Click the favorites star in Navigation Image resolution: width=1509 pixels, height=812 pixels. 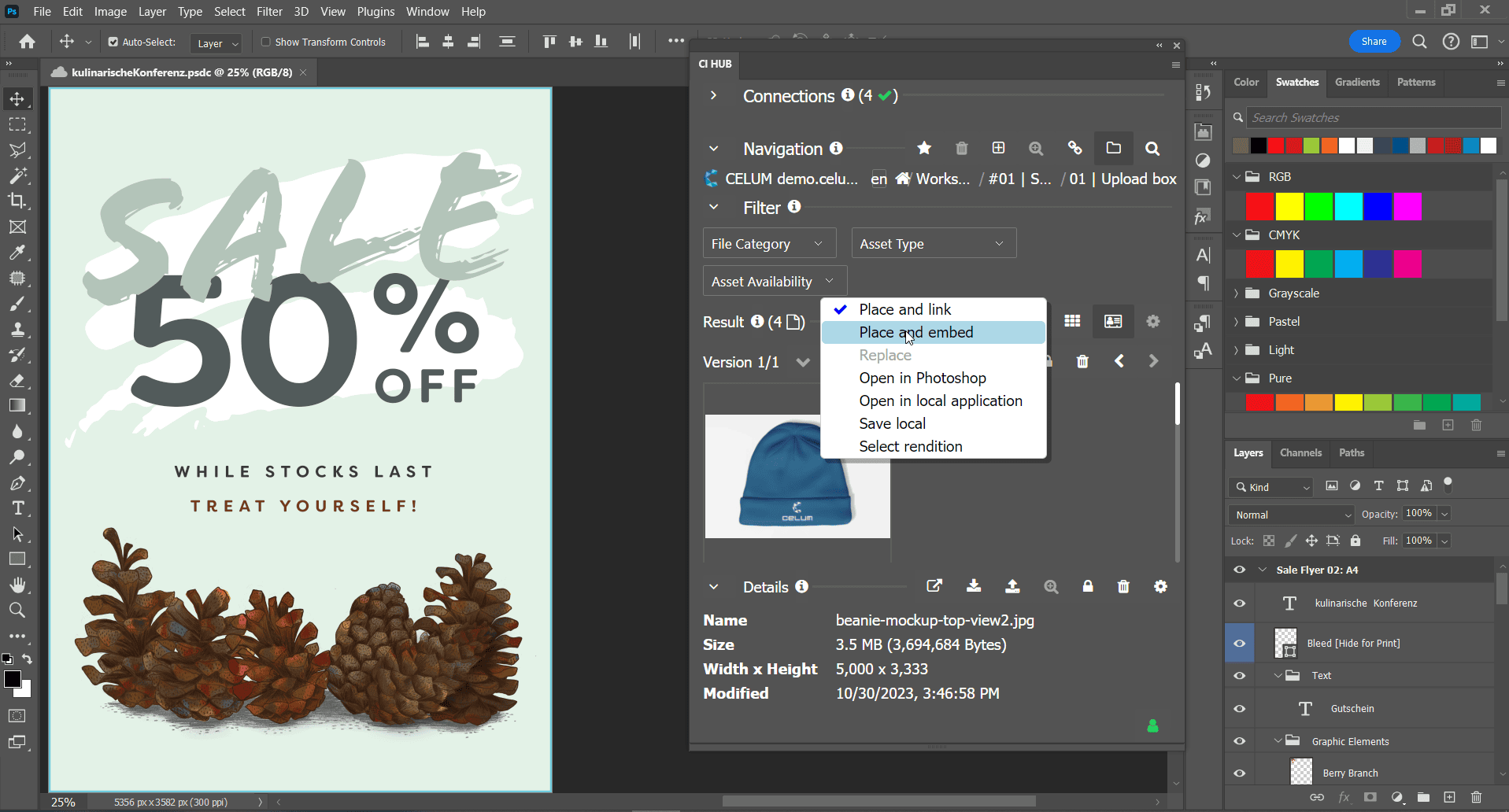coord(924,149)
